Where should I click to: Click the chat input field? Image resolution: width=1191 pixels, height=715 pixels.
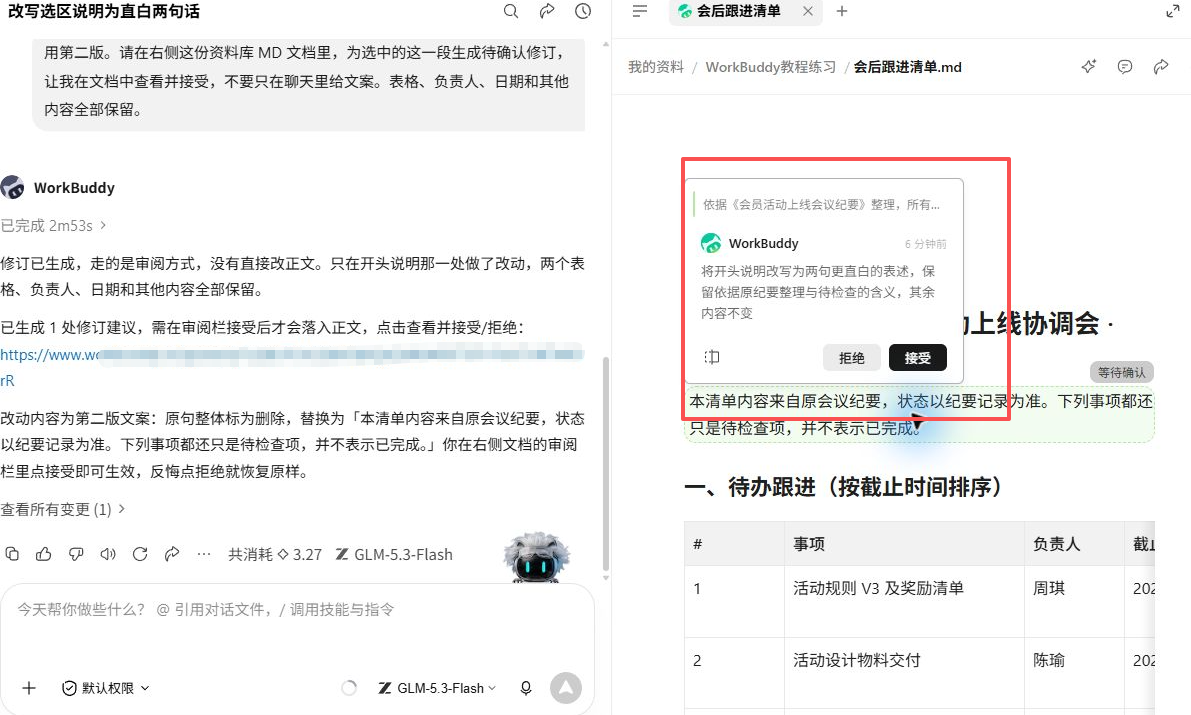click(x=297, y=609)
